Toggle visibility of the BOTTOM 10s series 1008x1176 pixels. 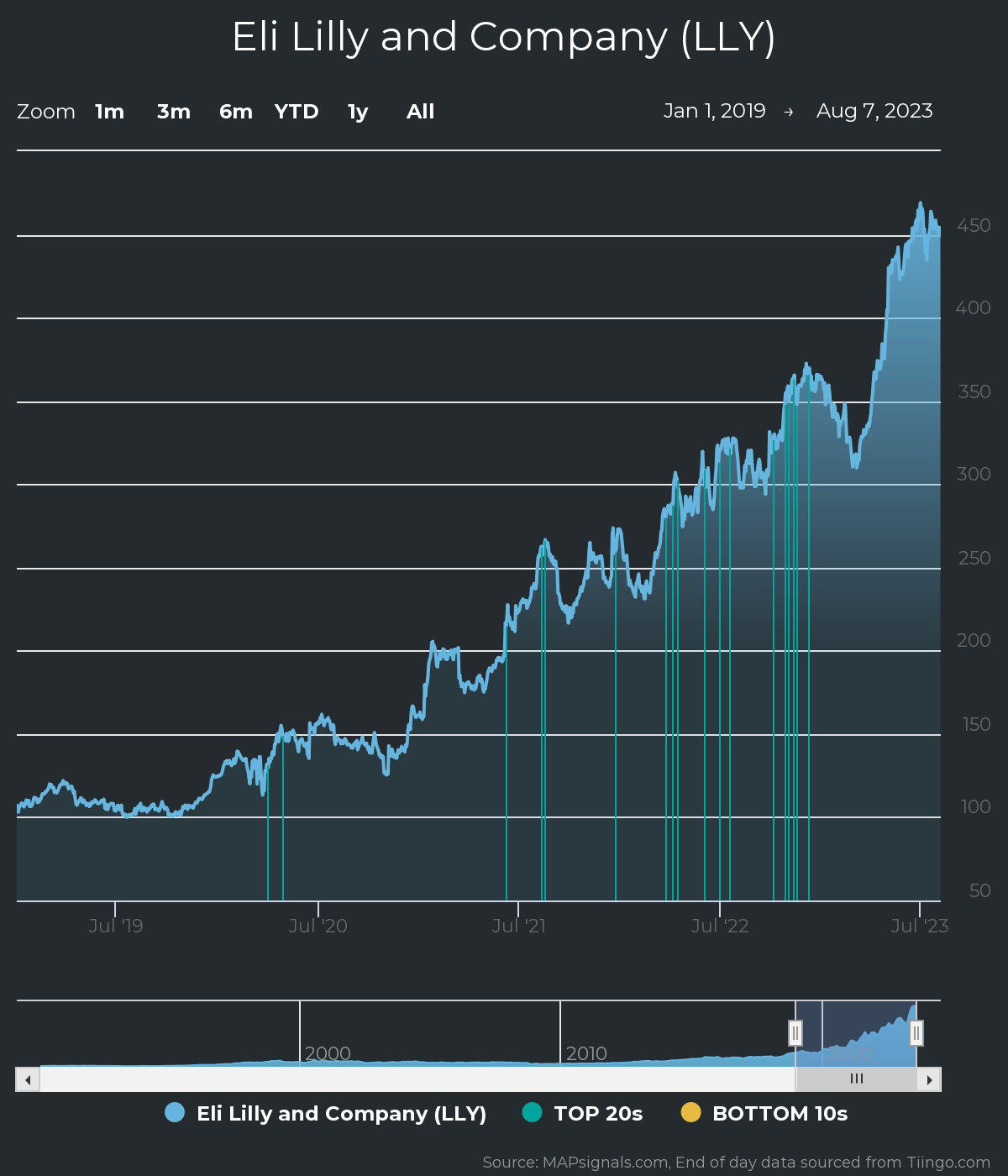[780, 1112]
